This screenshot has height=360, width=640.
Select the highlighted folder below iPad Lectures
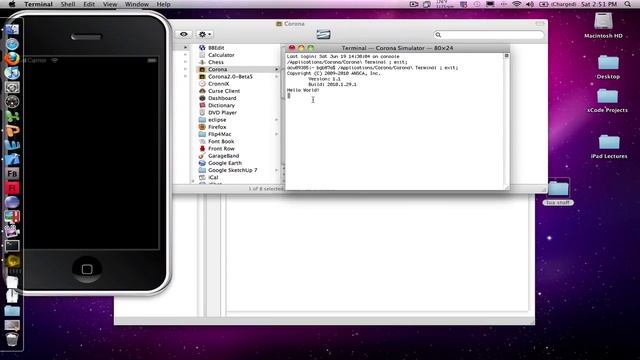(558, 192)
